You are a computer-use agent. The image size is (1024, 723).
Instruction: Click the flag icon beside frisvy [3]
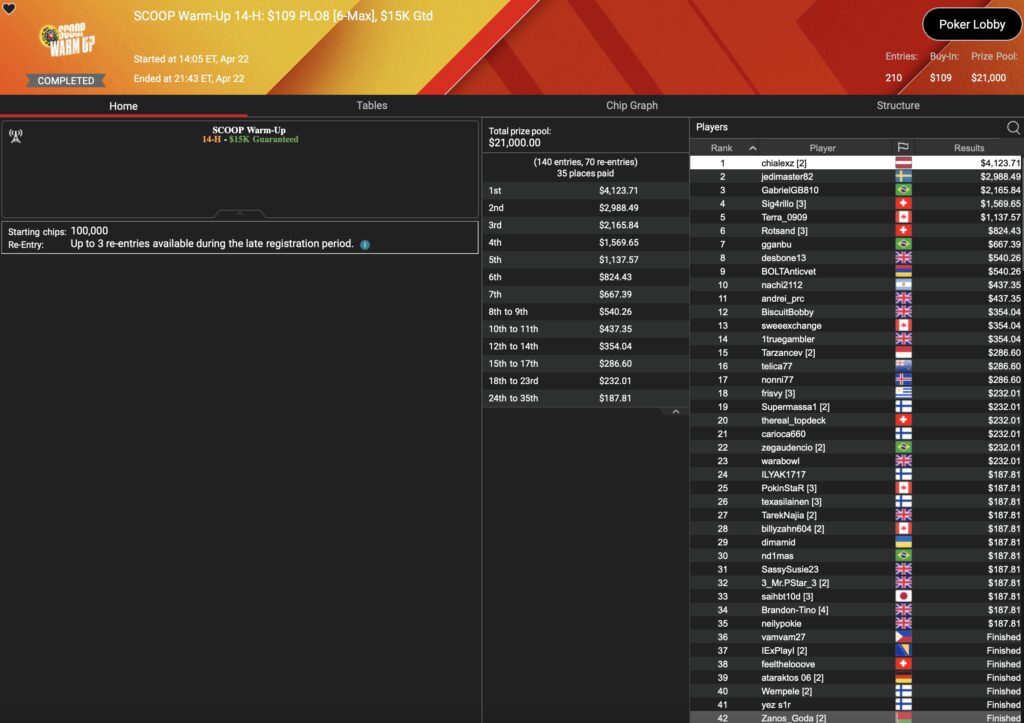pos(903,393)
